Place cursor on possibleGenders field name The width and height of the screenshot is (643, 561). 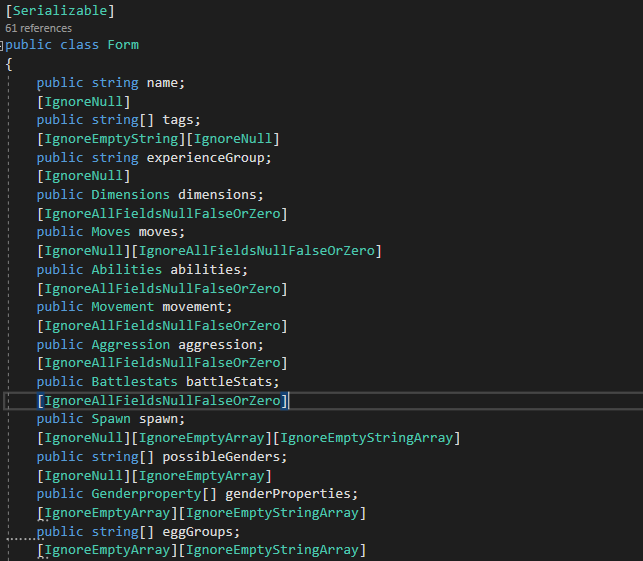221,456
